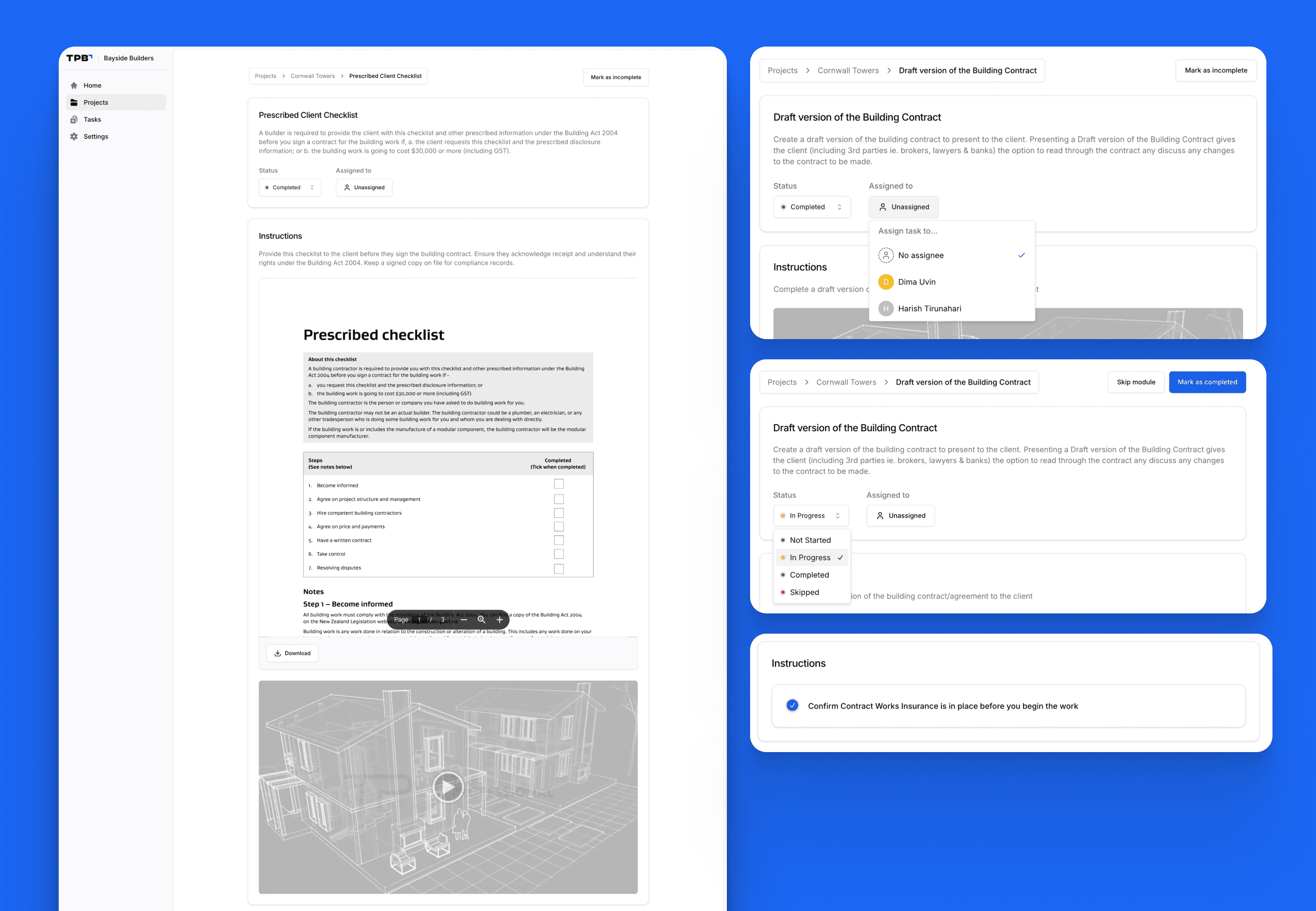This screenshot has width=1316, height=911.
Task: Decrease PDF zoom using the minus control
Action: [x=465, y=619]
